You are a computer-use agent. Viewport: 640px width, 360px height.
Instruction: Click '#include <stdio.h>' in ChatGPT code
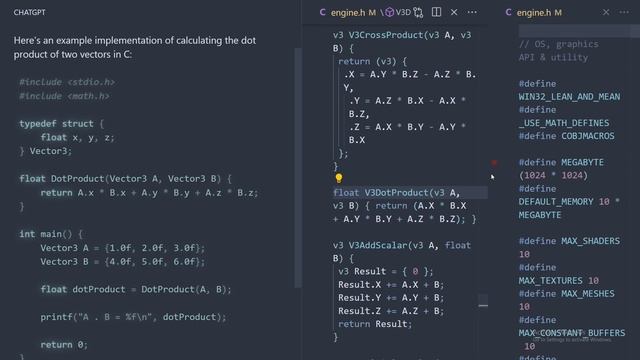(x=67, y=82)
